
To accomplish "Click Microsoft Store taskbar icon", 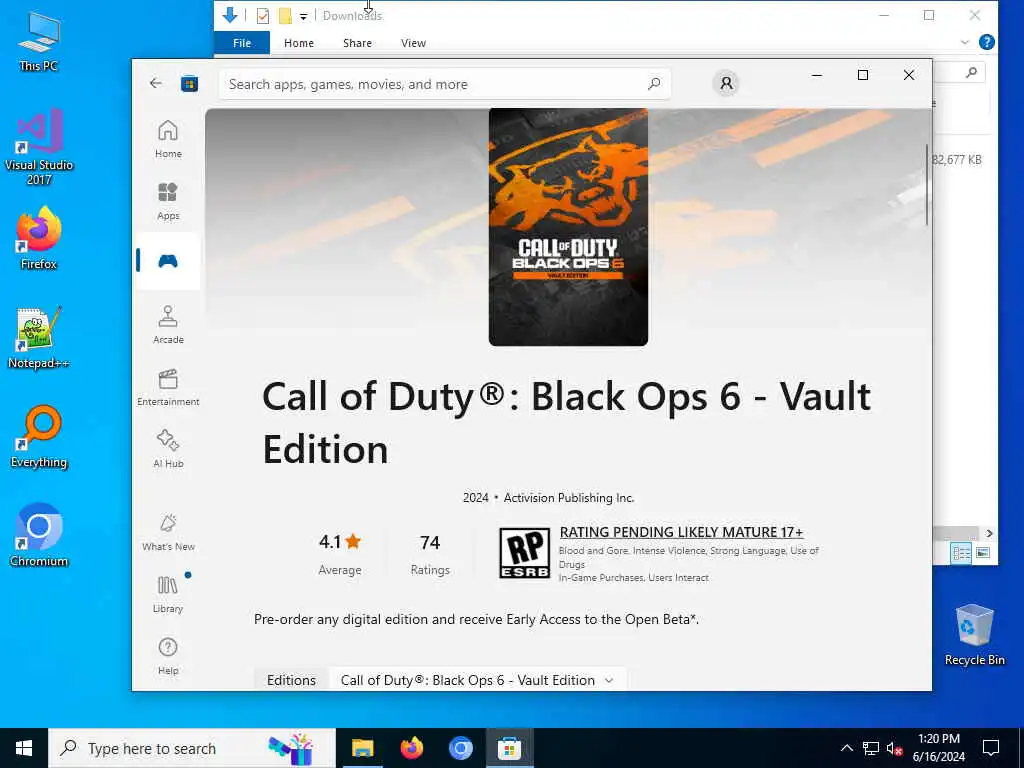I will click(x=509, y=748).
